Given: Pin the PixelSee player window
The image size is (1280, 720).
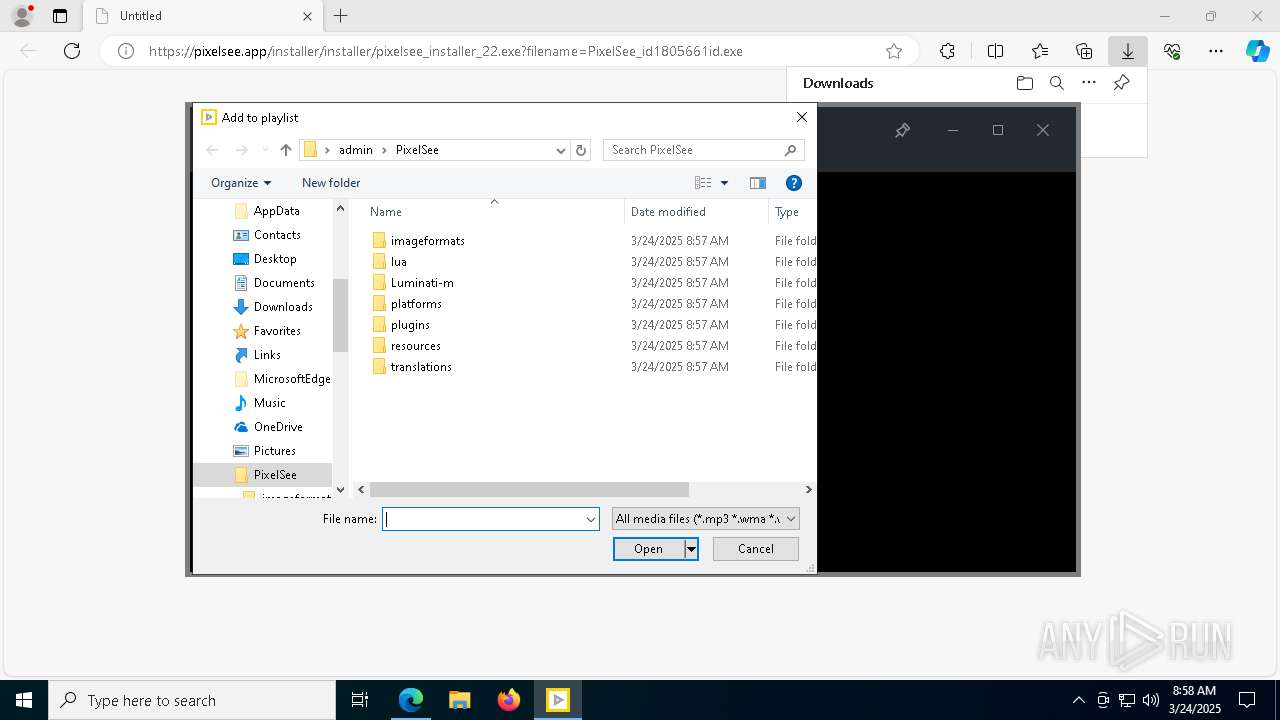Looking at the screenshot, I should (902, 130).
